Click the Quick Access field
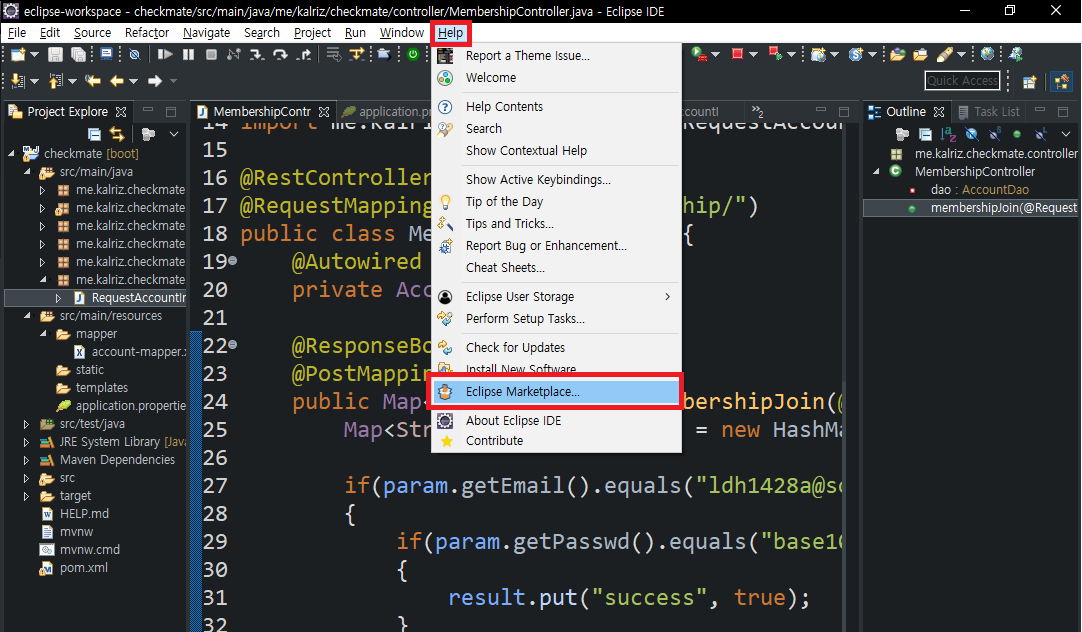Image resolution: width=1082 pixels, height=632 pixels. [962, 81]
